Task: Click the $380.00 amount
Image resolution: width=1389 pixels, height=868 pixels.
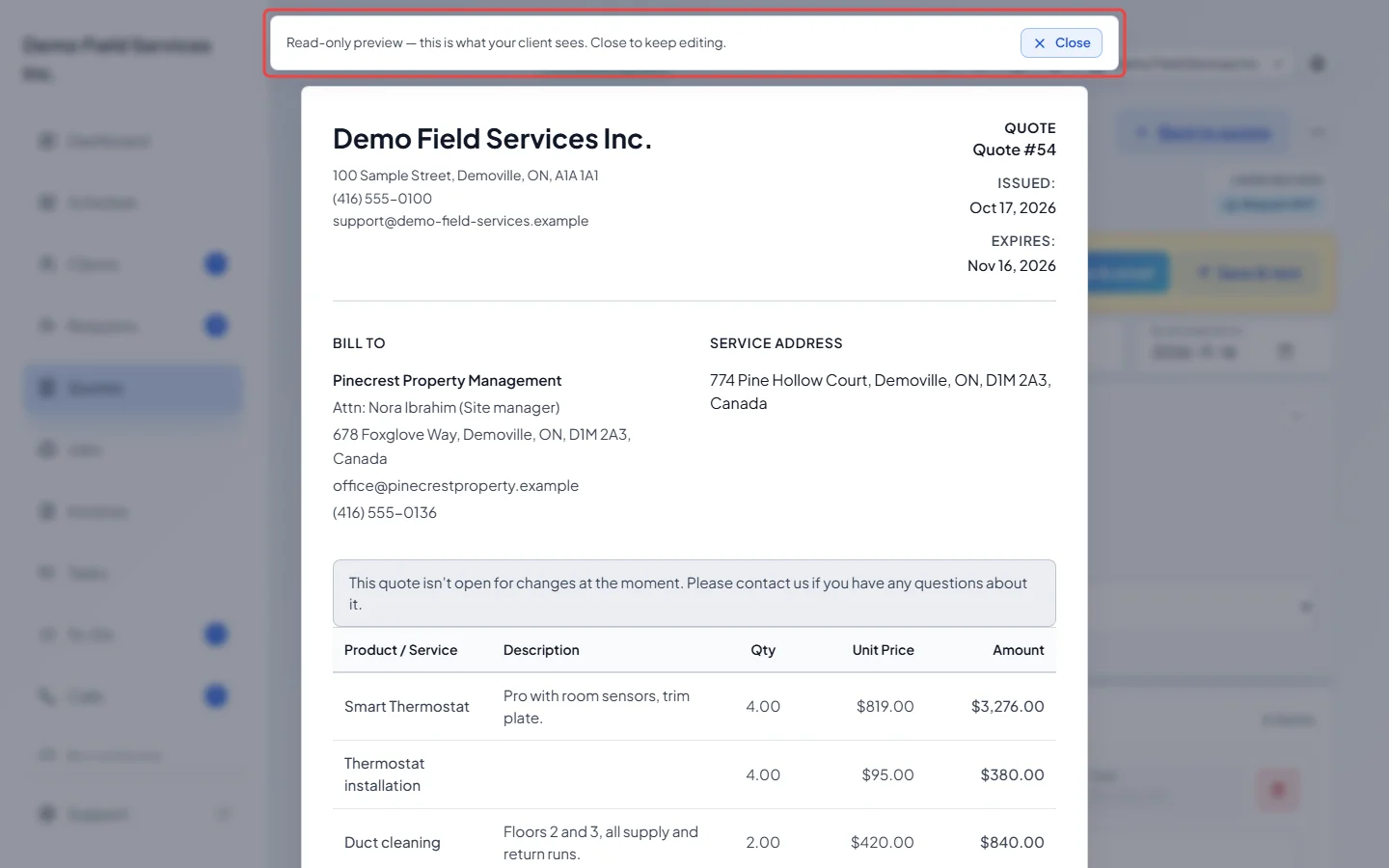Action: click(1012, 775)
